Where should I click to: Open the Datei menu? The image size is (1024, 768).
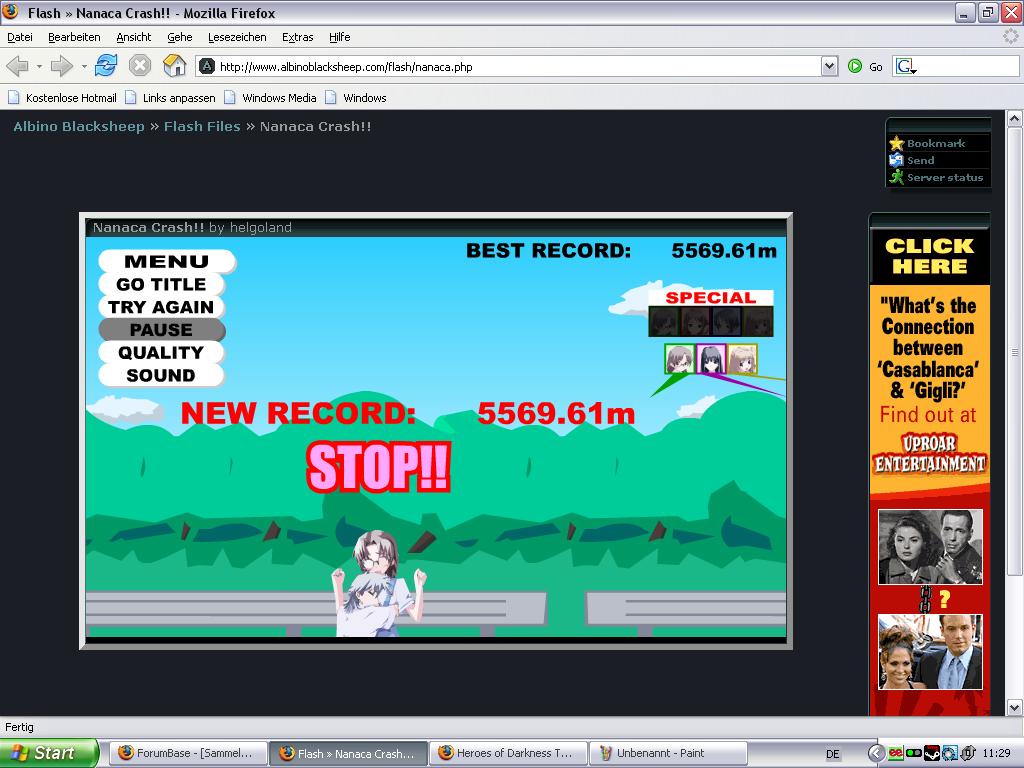click(20, 37)
